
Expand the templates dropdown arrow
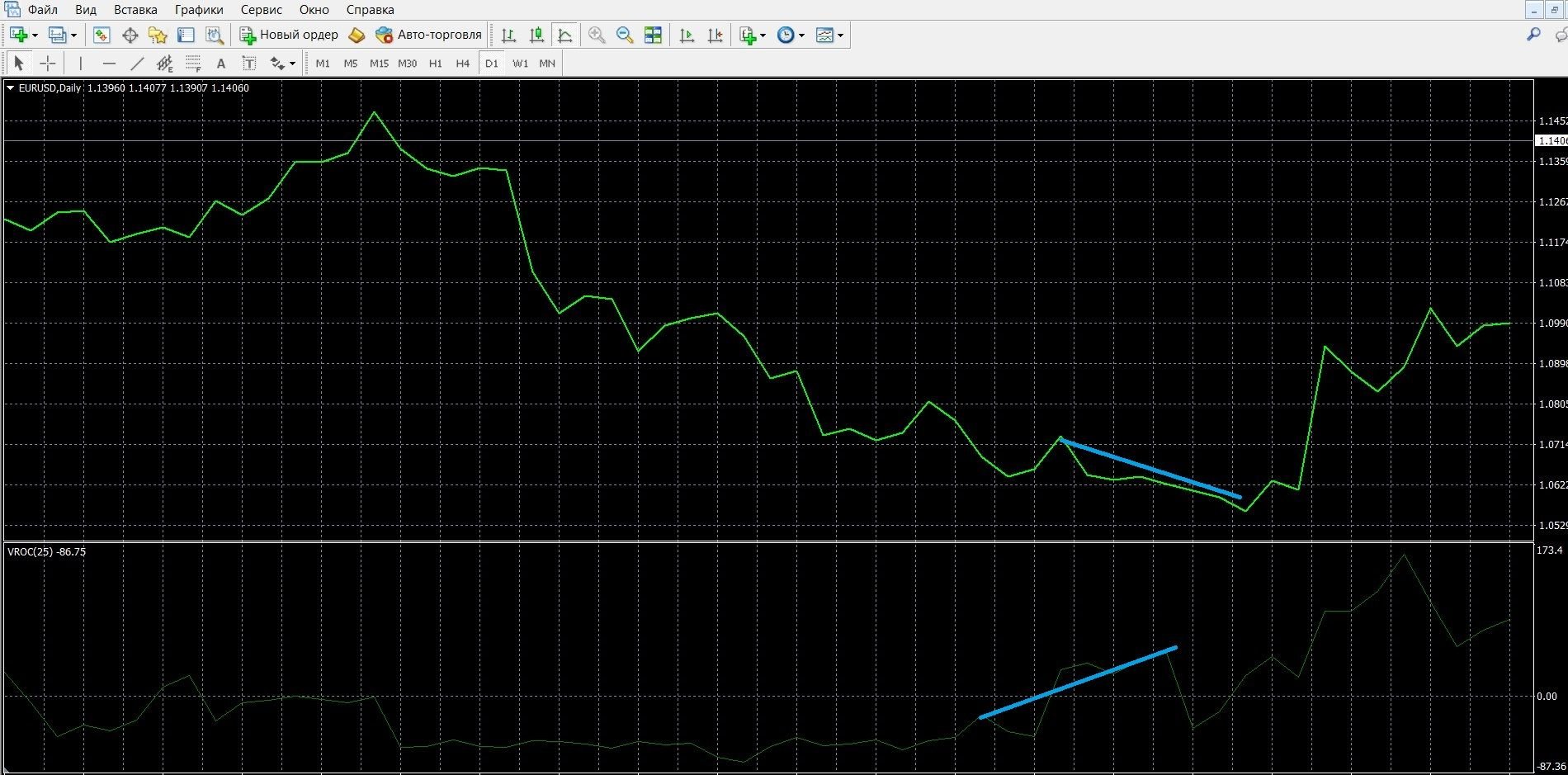[840, 35]
